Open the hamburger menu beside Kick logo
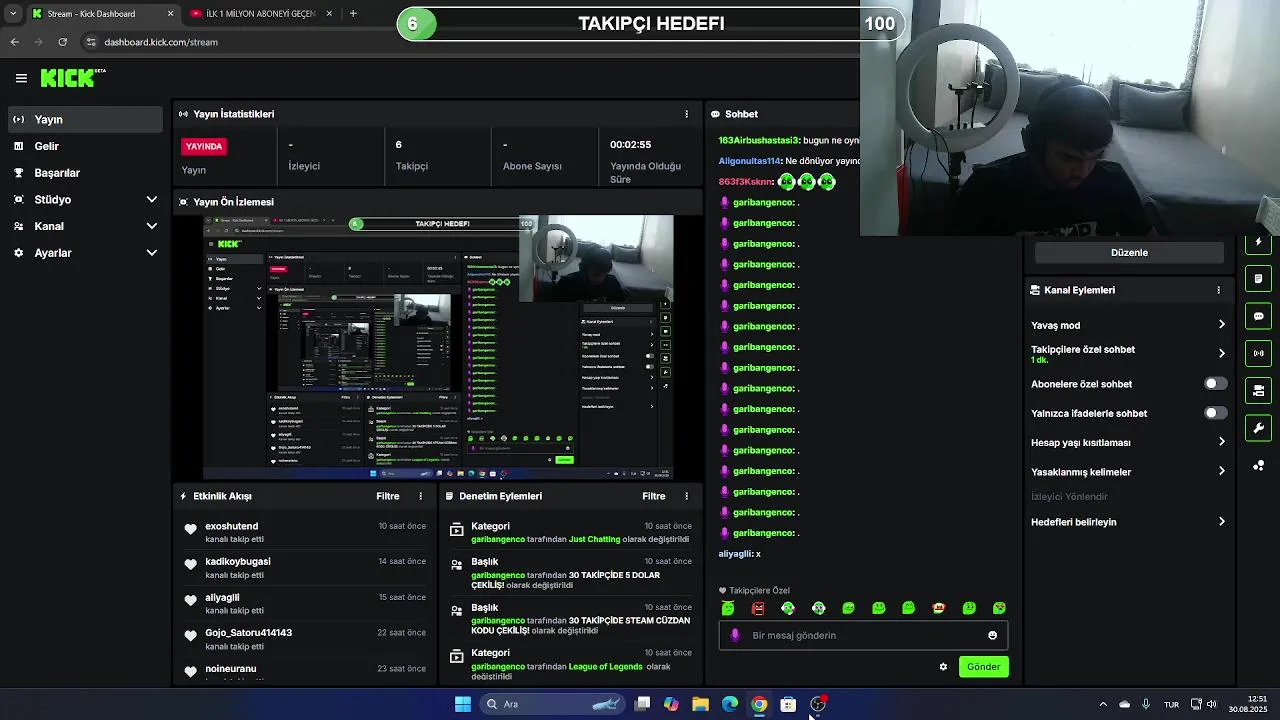1280x720 pixels. pyautogui.click(x=21, y=78)
